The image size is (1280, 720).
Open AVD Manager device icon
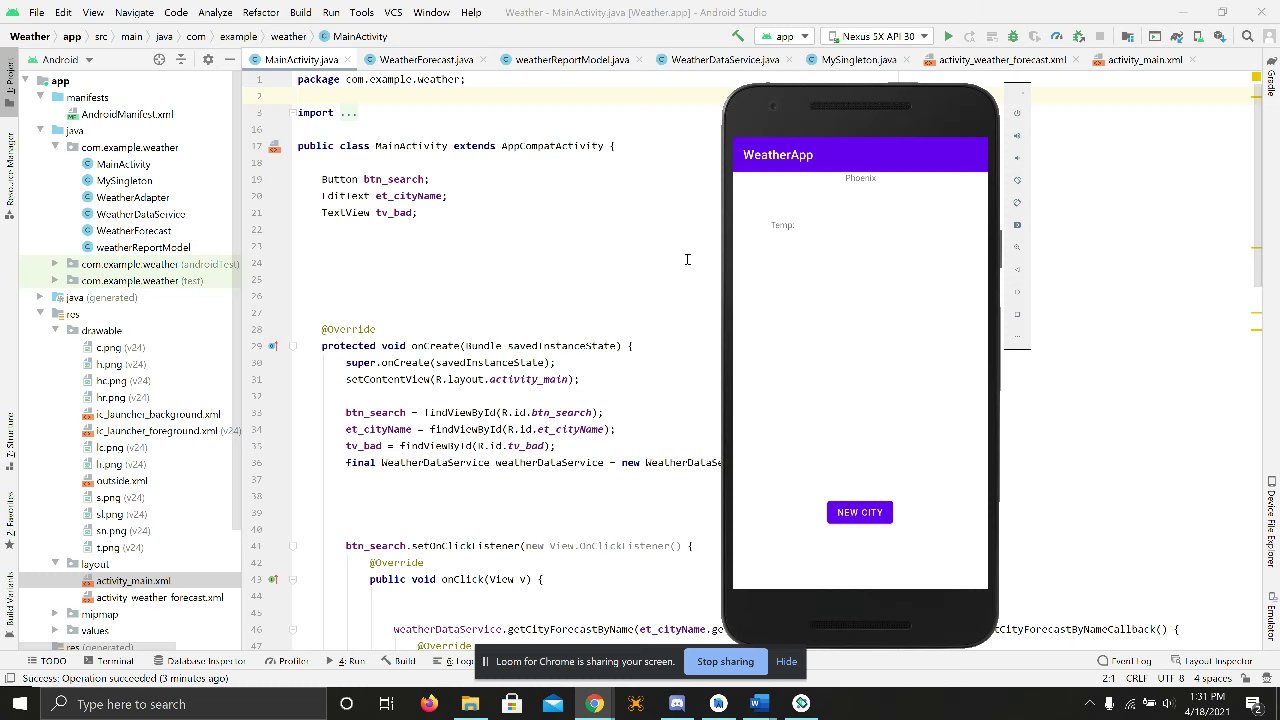pos(1198,36)
